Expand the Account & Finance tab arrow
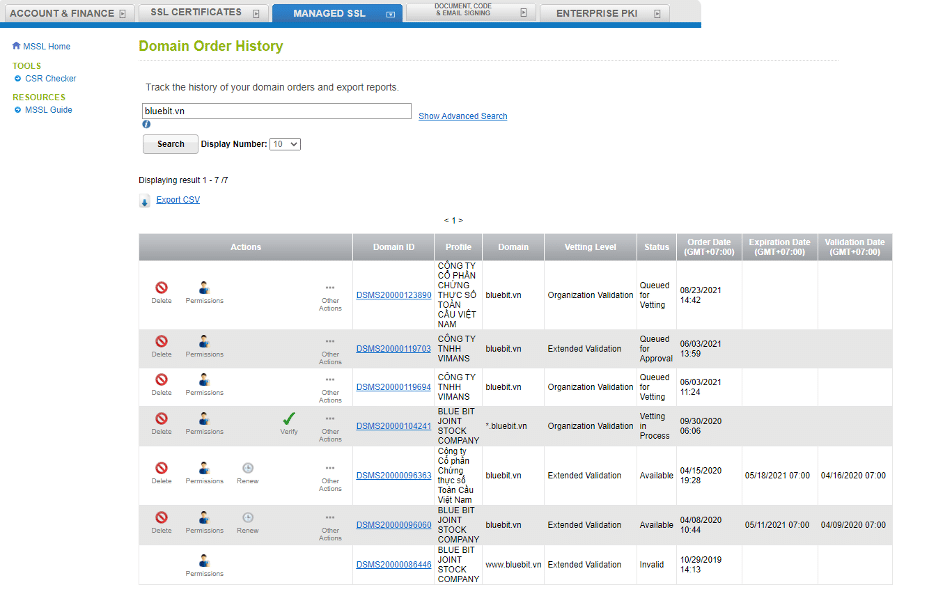 tap(122, 14)
